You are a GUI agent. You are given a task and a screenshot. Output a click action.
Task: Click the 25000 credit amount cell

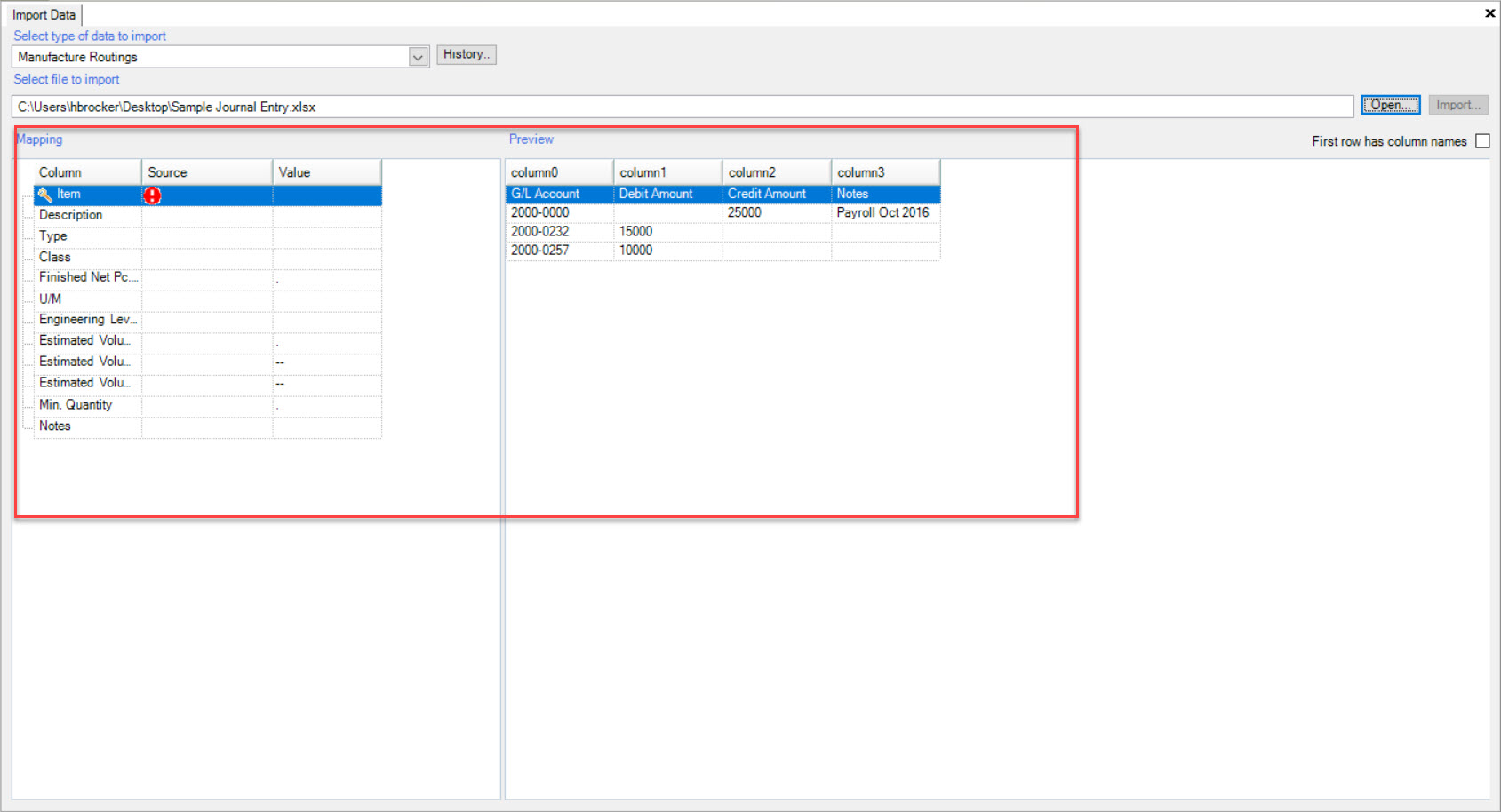pyautogui.click(x=777, y=213)
